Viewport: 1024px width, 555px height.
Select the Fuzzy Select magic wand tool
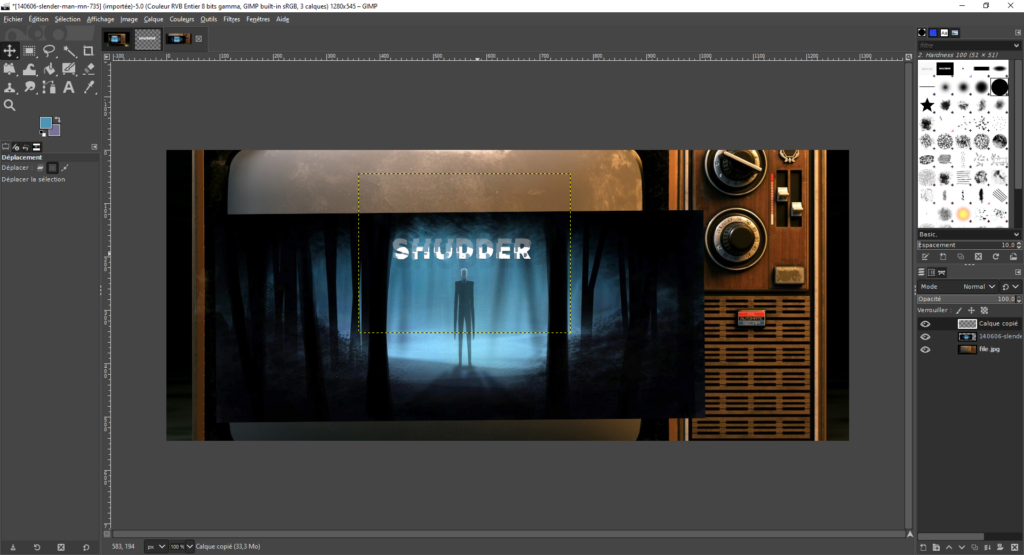point(69,51)
